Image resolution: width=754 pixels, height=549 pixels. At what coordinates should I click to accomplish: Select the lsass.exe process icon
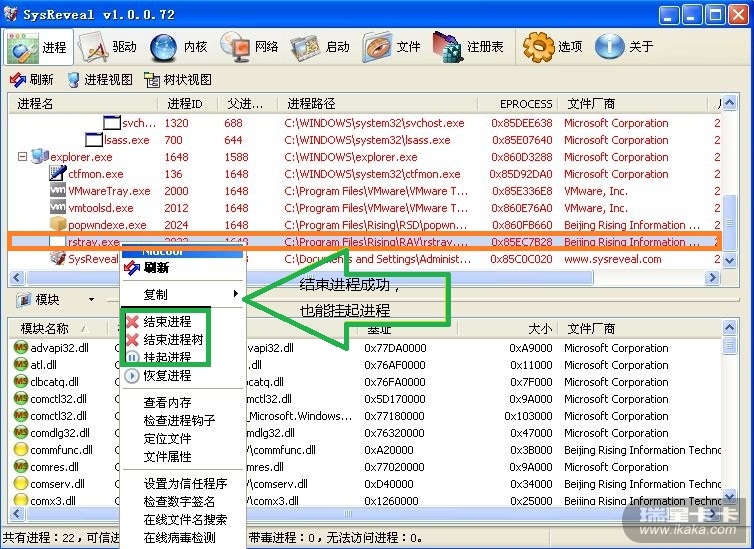click(93, 140)
